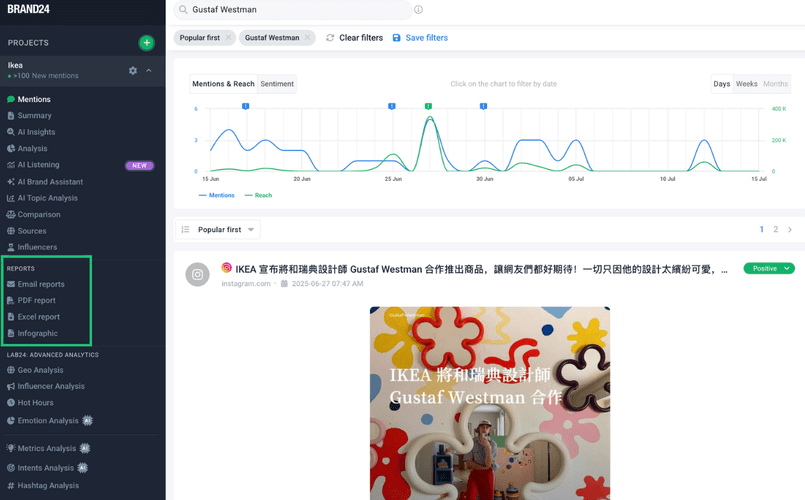
Task: Click the Influencers person icon
Action: [11, 247]
